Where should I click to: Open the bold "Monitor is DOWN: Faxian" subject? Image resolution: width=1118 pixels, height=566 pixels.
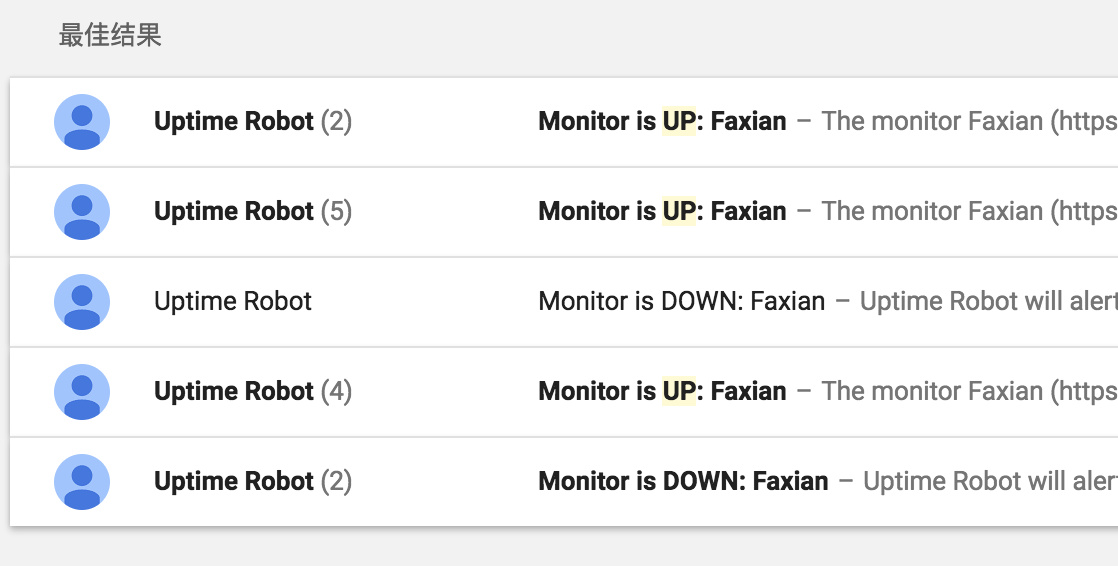click(x=683, y=482)
